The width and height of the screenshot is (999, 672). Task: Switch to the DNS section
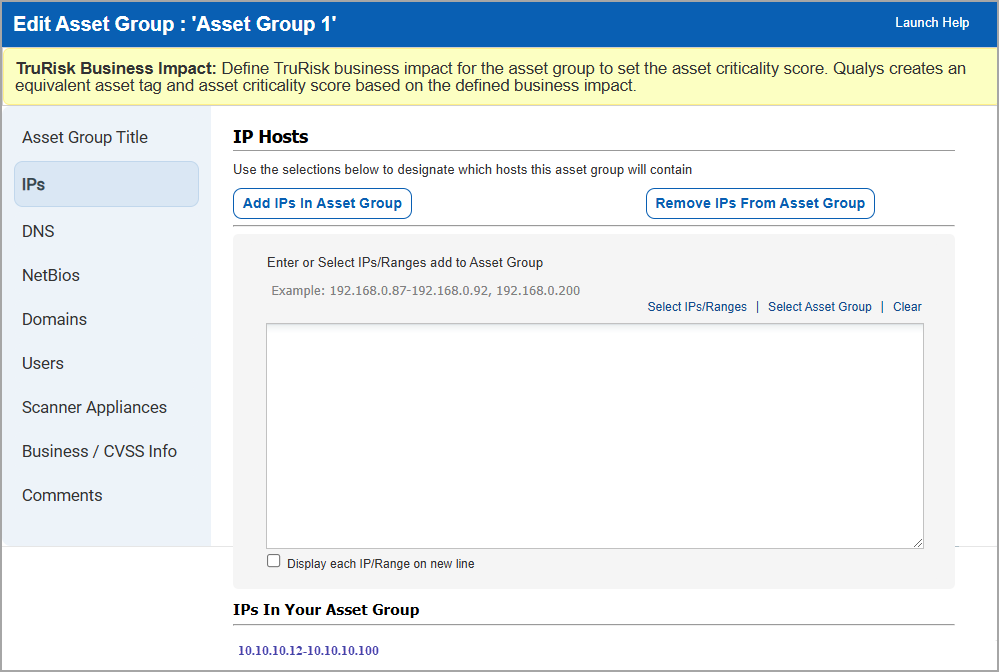point(37,231)
